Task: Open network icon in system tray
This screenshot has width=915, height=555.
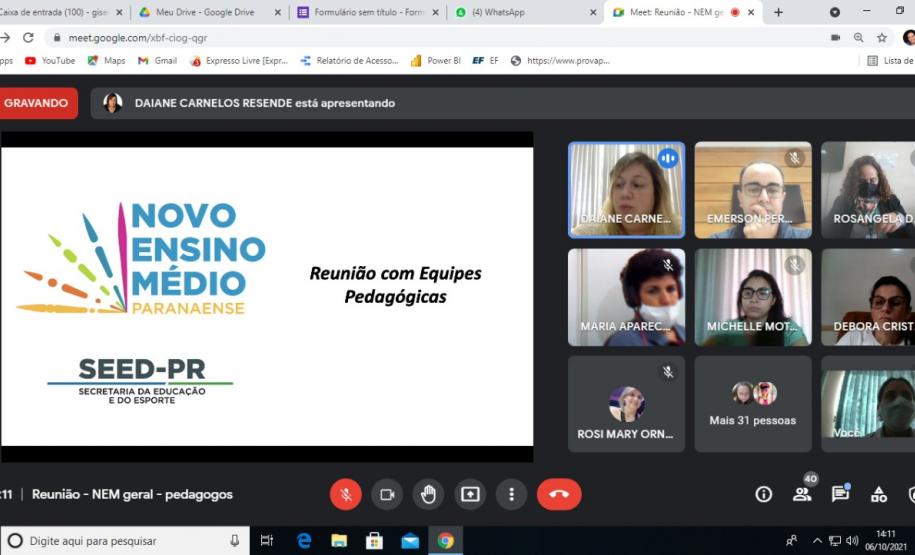Action: (x=836, y=541)
